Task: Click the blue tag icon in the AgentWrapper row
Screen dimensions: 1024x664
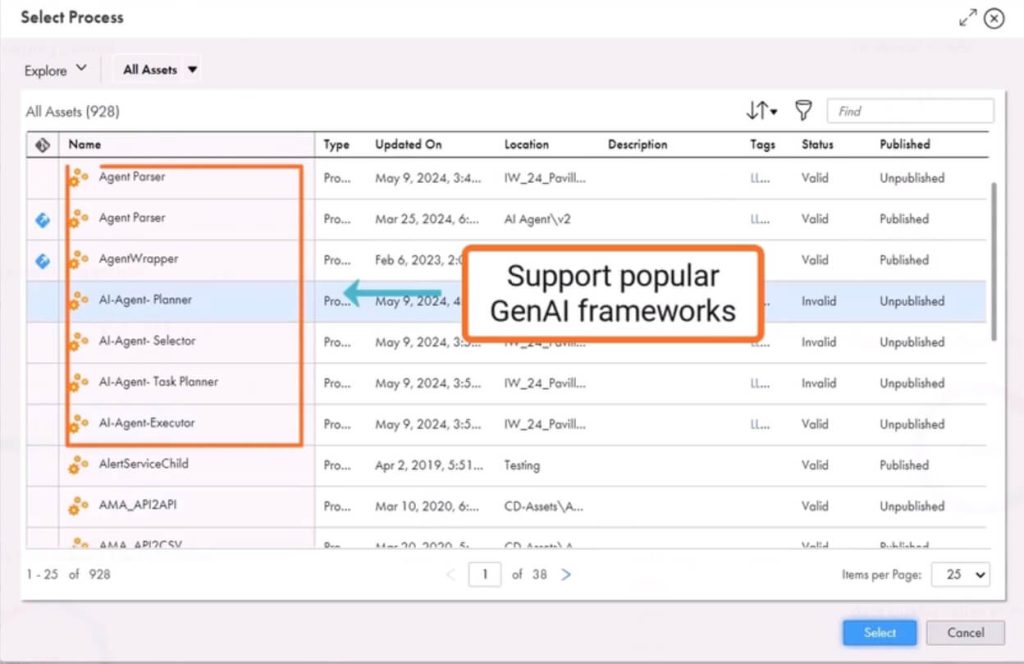Action: [x=42, y=260]
